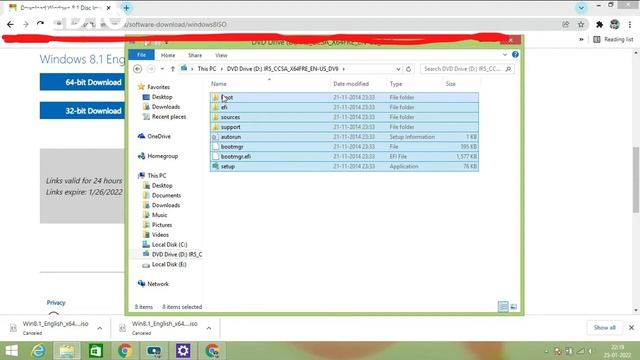Select the sources folder

(x=344, y=117)
